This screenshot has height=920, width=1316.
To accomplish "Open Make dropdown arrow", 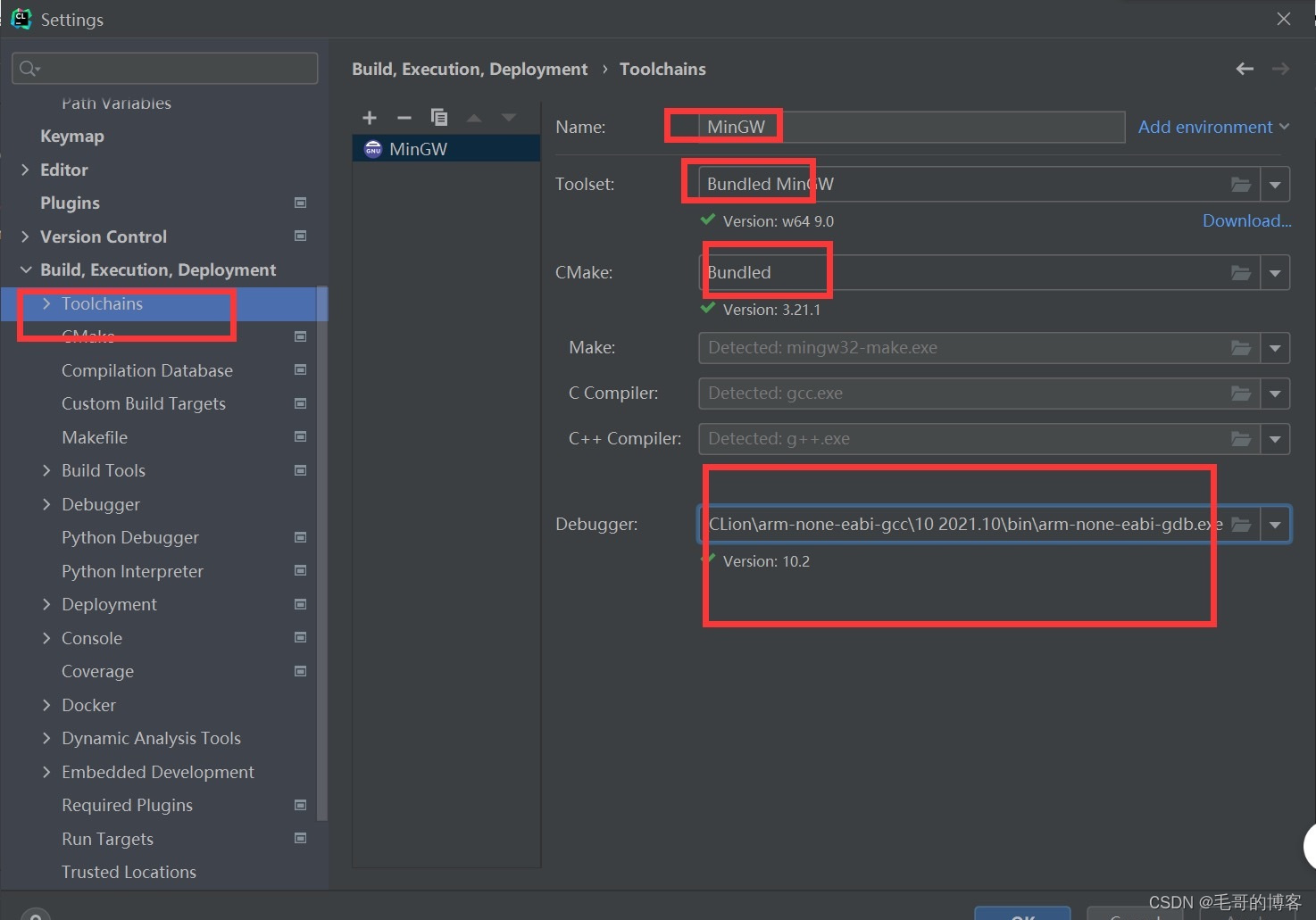I will click(x=1275, y=348).
